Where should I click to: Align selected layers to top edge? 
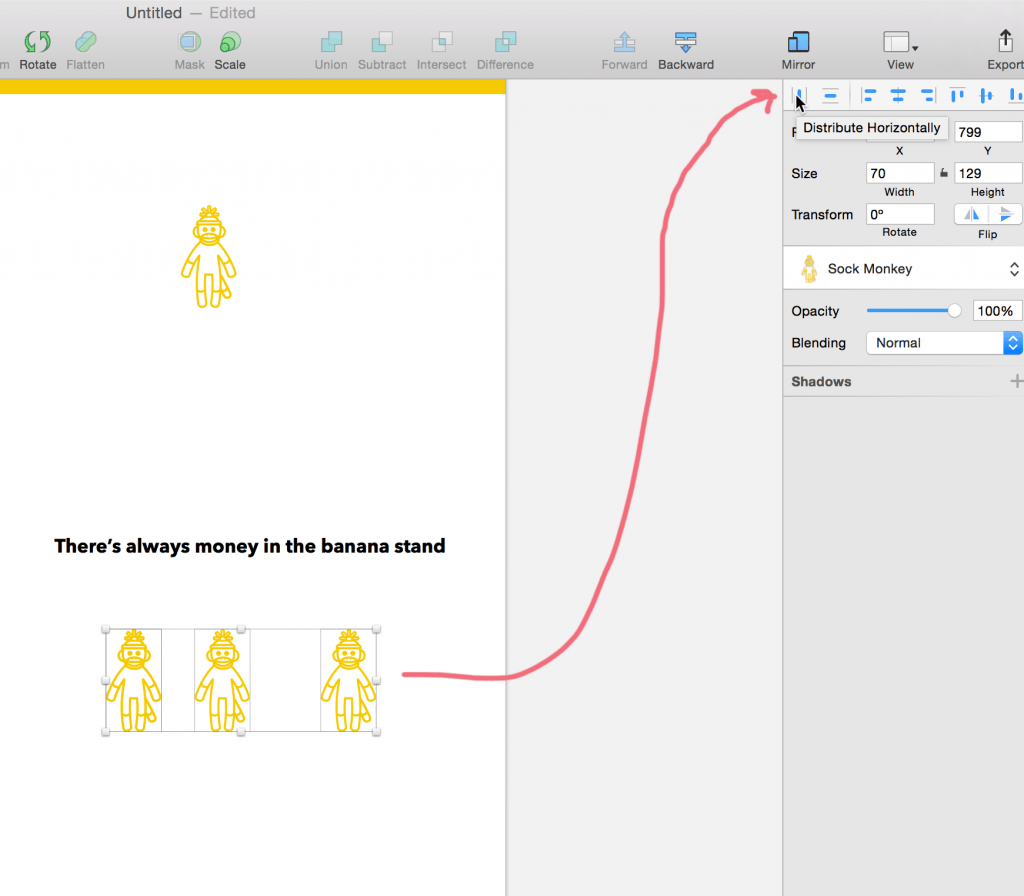957,96
